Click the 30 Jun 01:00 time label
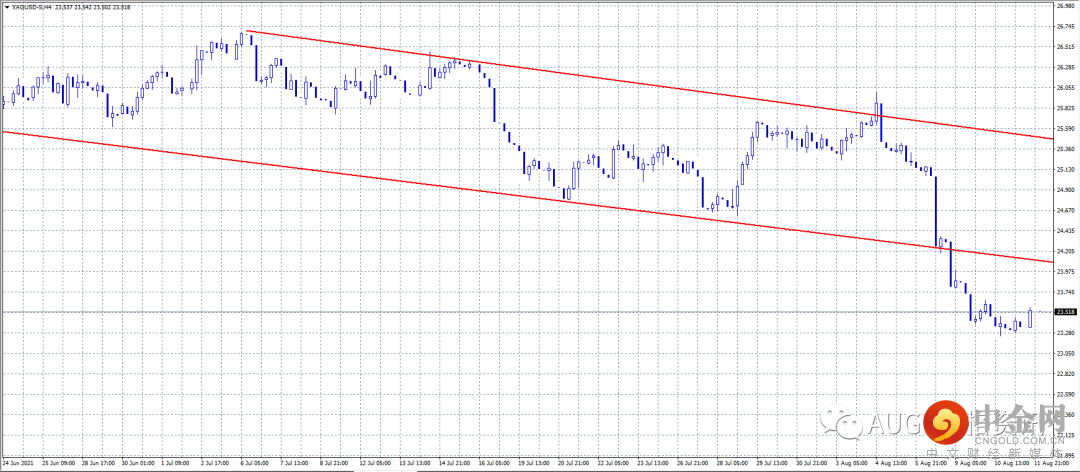This screenshot has width=1080, height=472. pos(138,463)
